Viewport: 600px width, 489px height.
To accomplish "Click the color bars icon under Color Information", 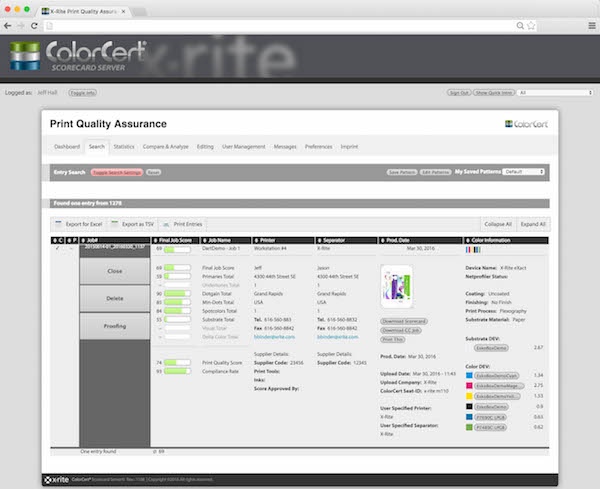I will click(473, 250).
